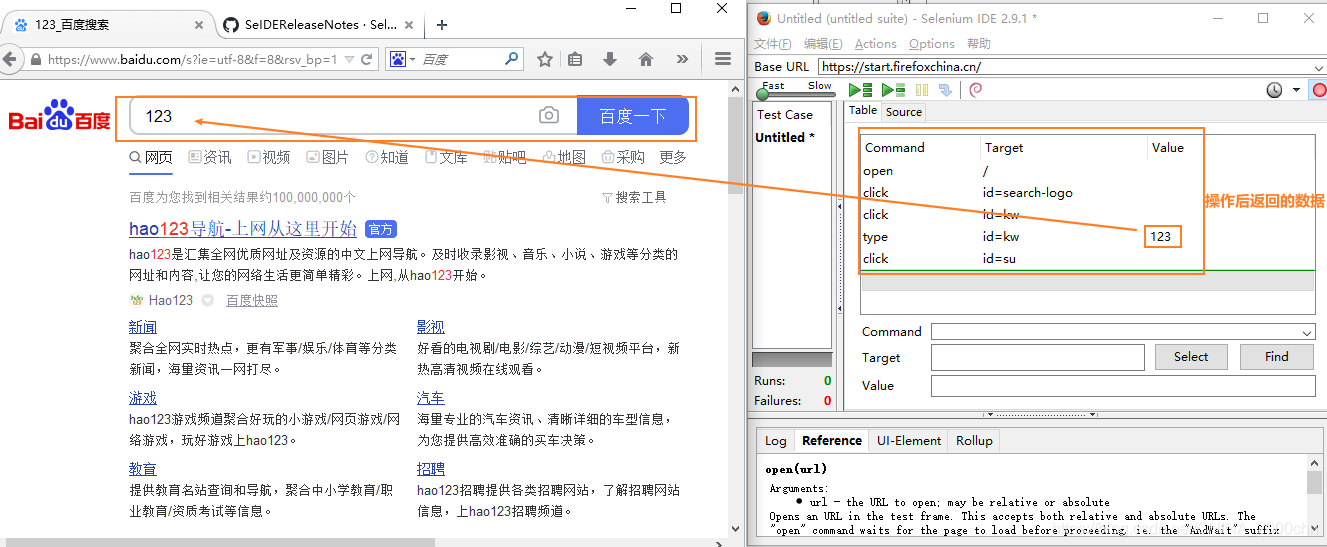Close the '123_百度搜索' tab

(x=200, y=25)
